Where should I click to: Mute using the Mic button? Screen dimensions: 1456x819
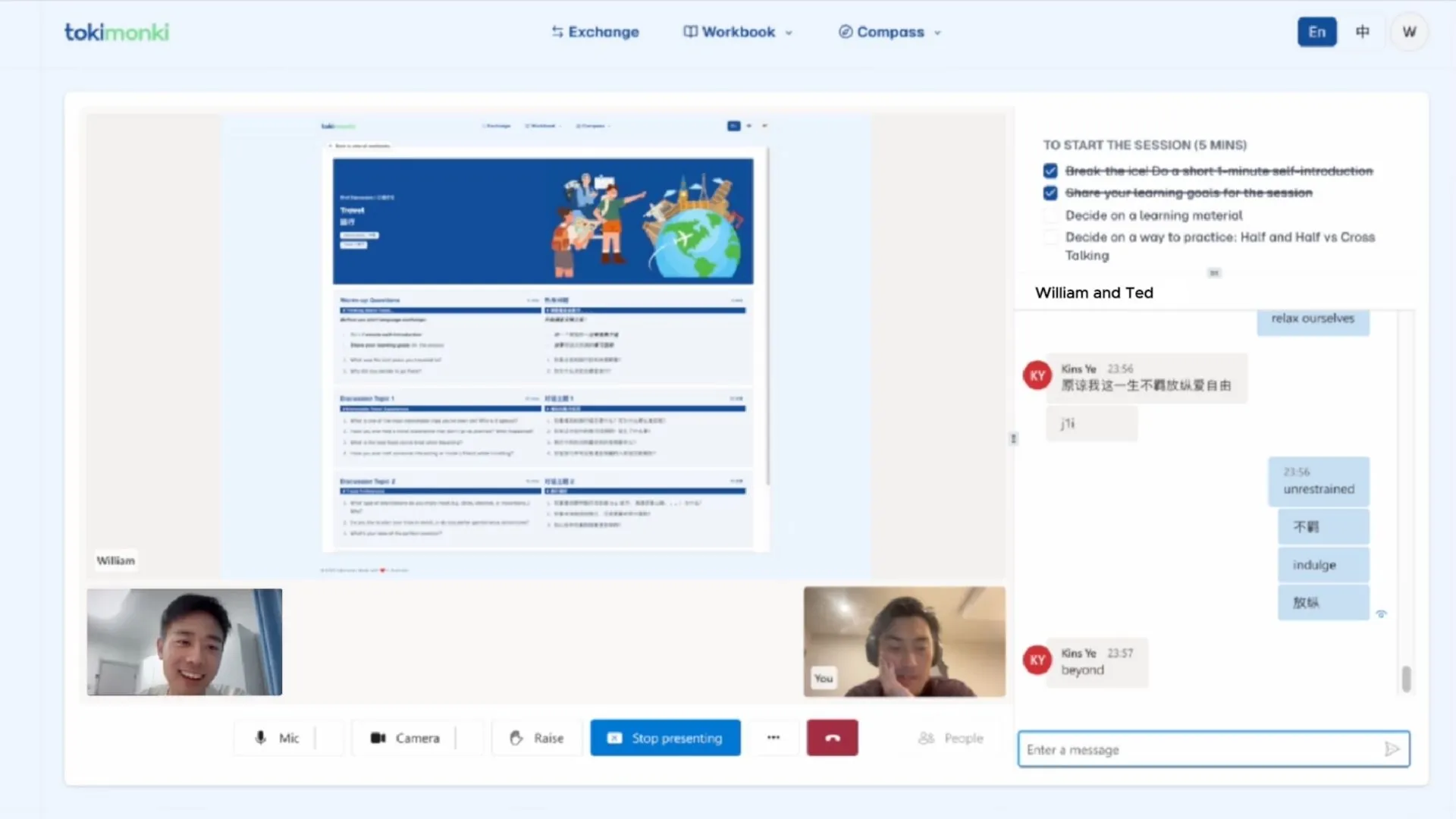277,738
